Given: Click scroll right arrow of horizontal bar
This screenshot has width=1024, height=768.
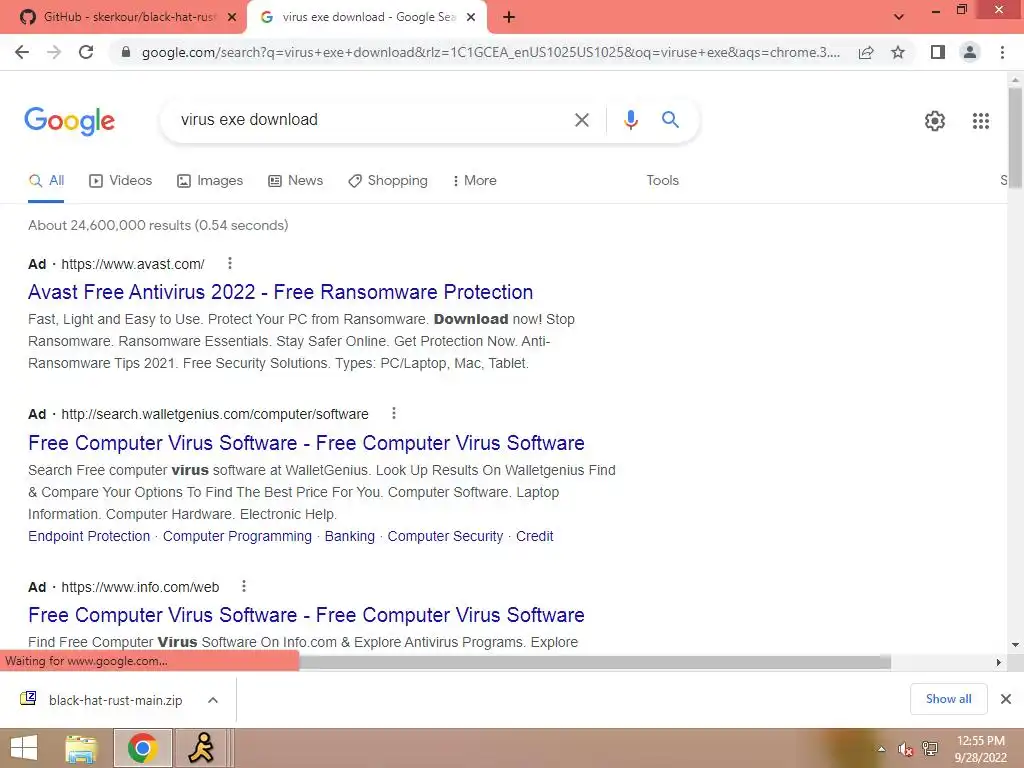Looking at the screenshot, I should point(999,663).
